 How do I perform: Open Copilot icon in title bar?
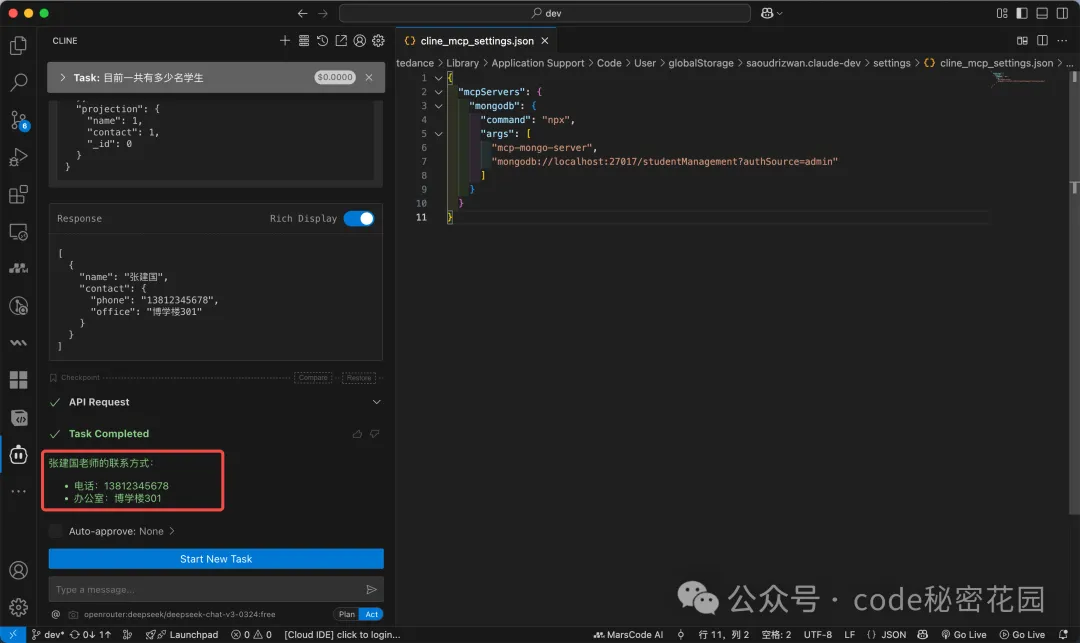coord(767,13)
